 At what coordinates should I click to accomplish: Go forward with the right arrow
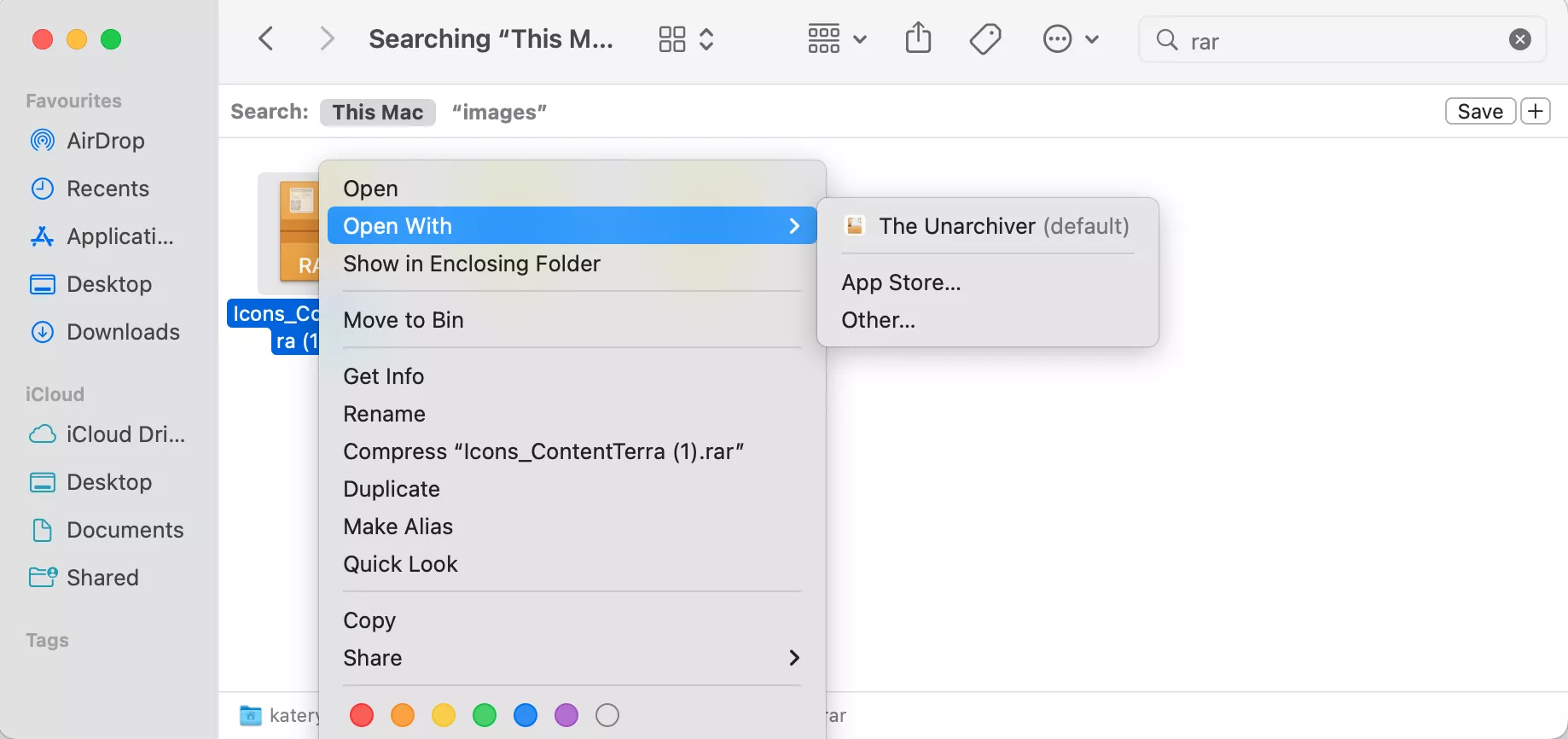coord(327,38)
